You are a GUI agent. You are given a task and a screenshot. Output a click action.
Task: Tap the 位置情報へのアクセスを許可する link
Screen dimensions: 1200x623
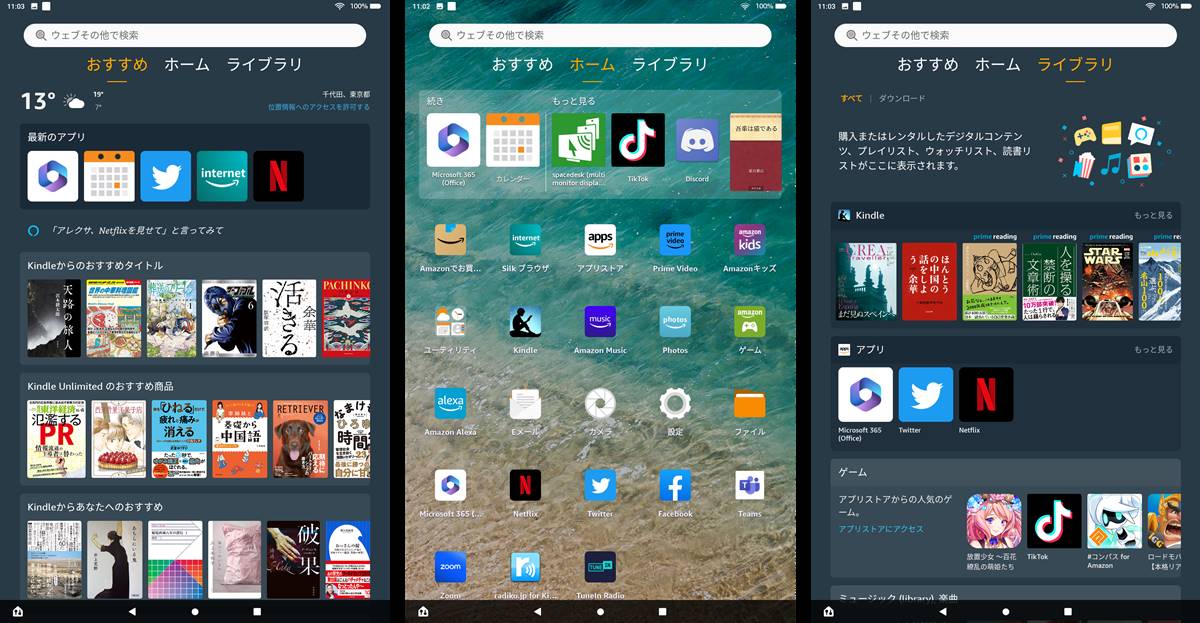click(318, 107)
